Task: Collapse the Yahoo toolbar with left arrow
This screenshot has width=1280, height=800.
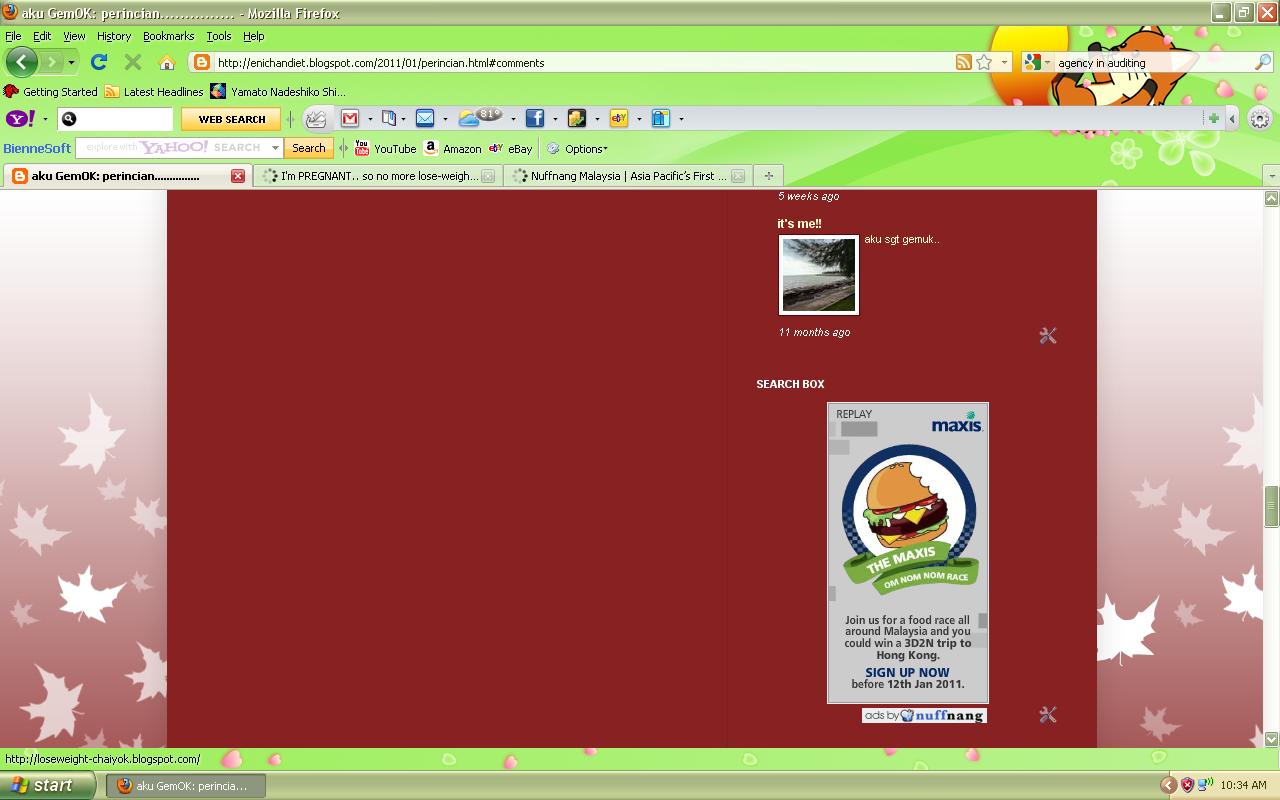Action: click(1232, 119)
